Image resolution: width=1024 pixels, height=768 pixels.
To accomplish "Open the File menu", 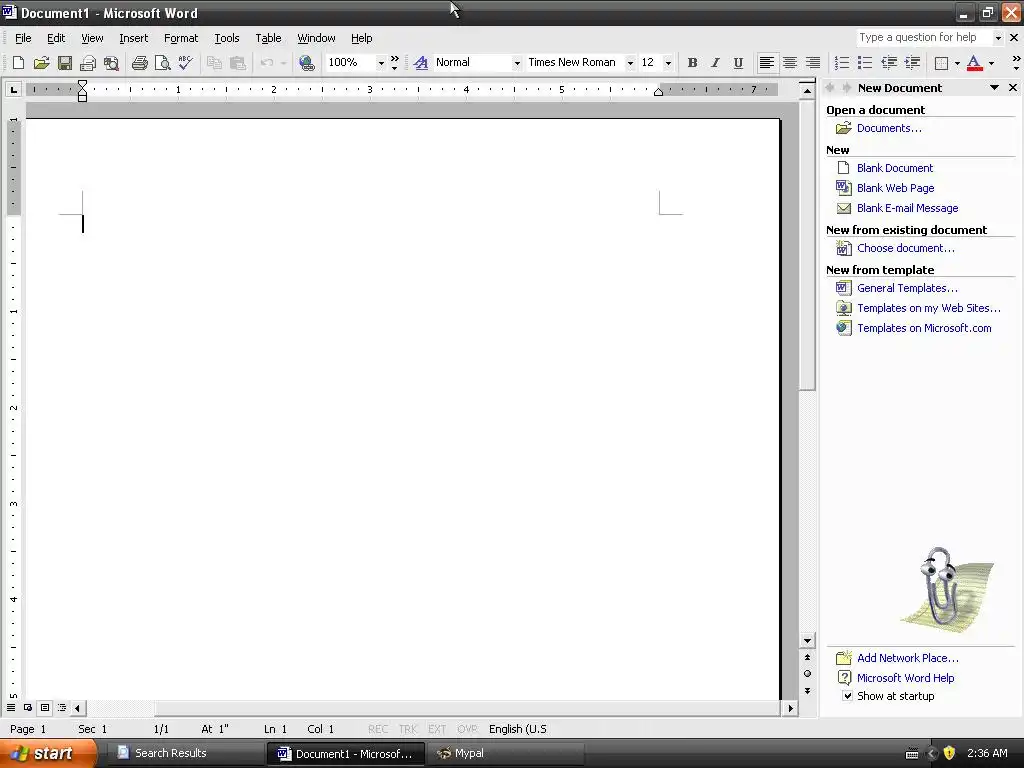I will (23, 38).
